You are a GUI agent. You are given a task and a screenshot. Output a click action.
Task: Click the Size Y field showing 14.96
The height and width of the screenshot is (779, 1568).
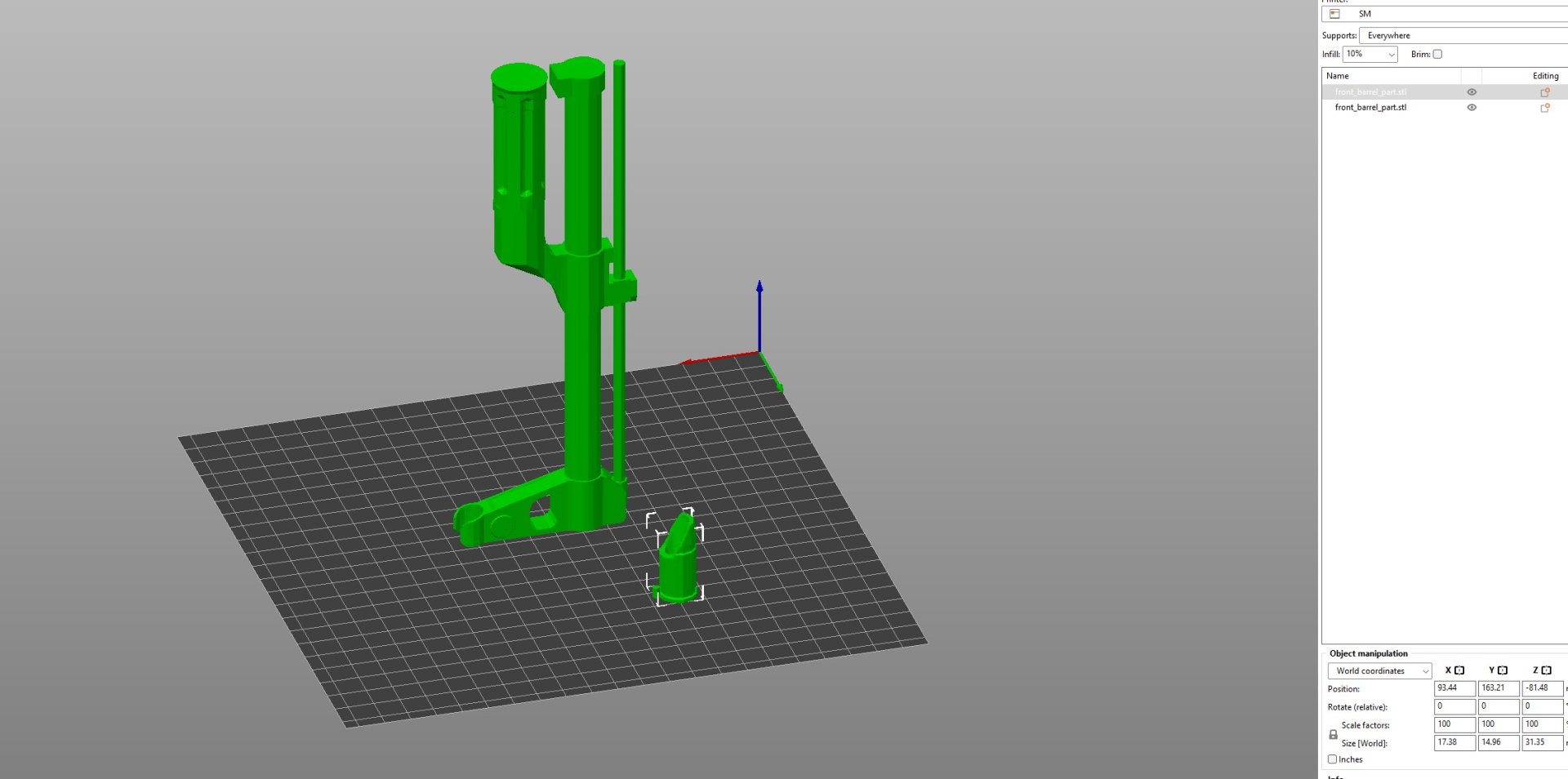point(1499,742)
